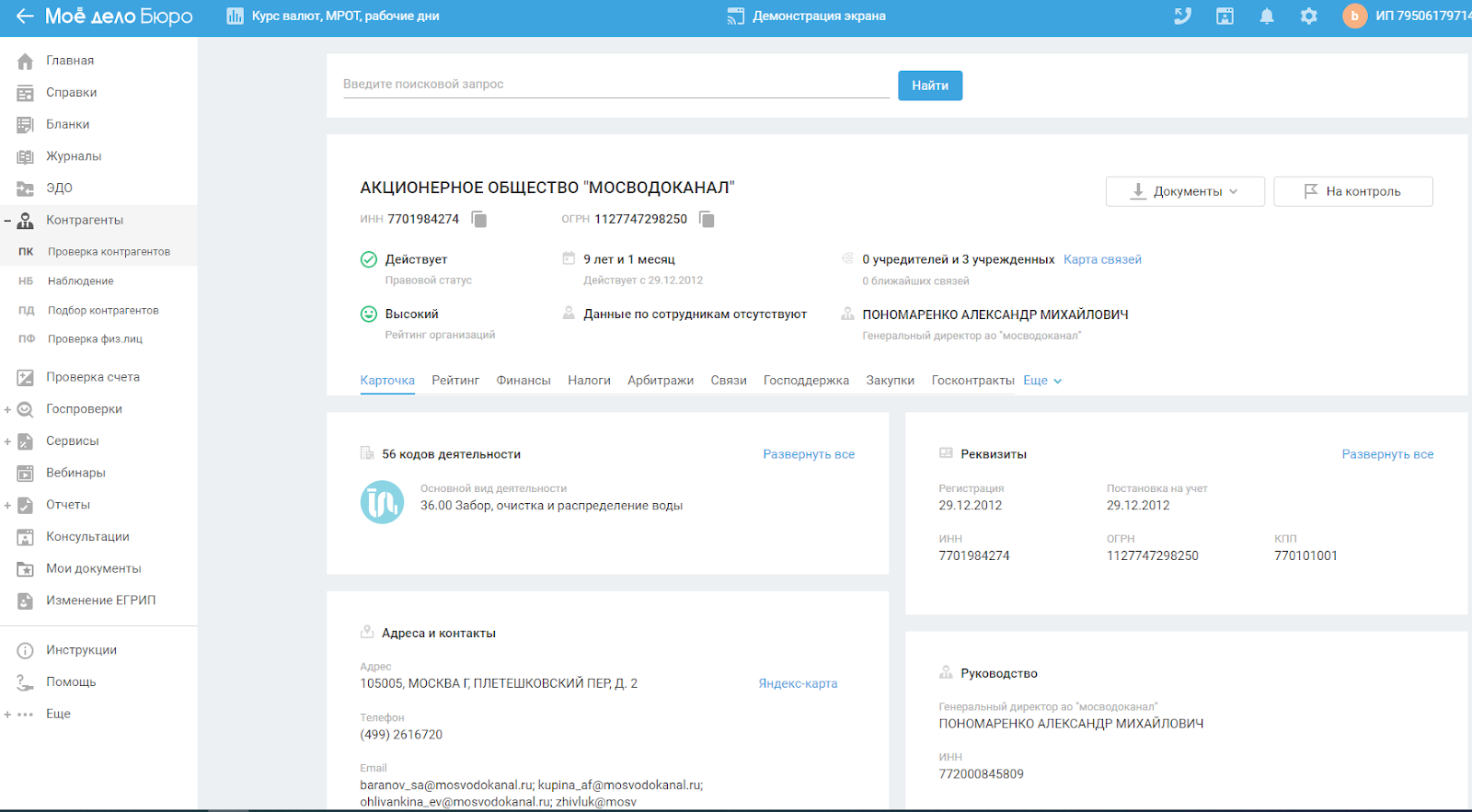Screen dimensions: 1472x812
Task: Open Яндекс-карта link
Action: (x=798, y=684)
